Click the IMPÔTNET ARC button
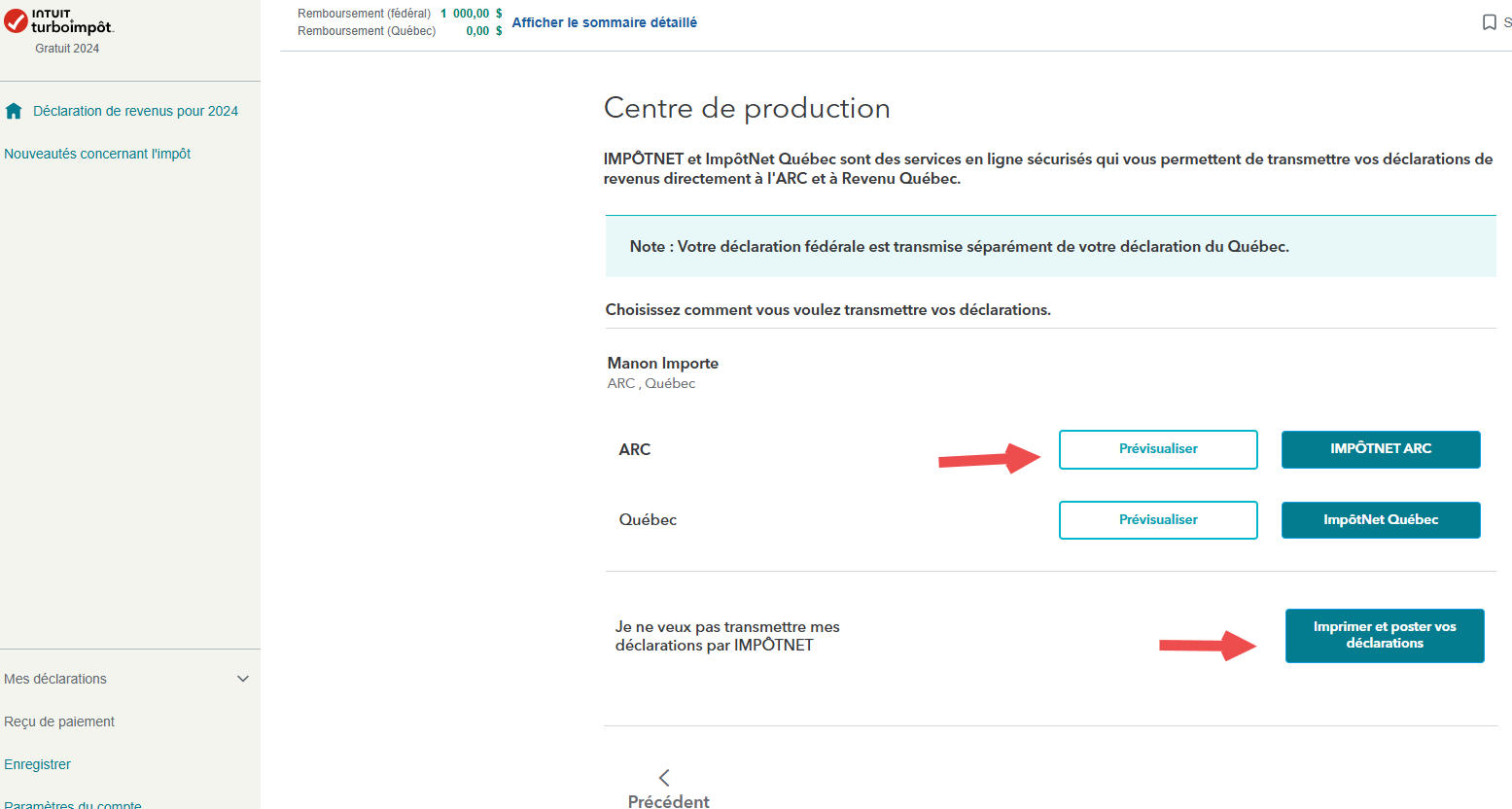 tap(1381, 449)
